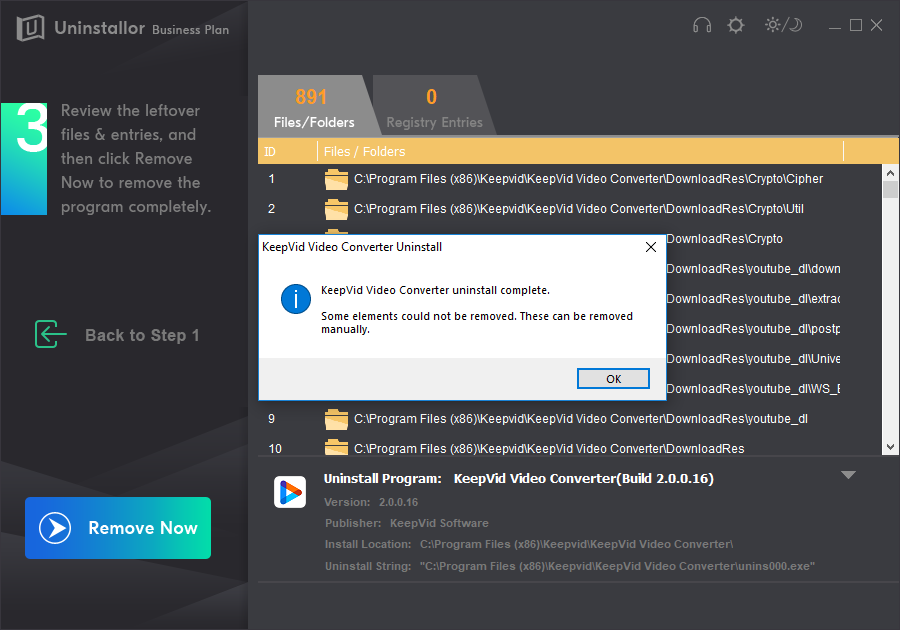The width and height of the screenshot is (900, 630).
Task: Click the Files / Folders column header
Action: pyautogui.click(x=364, y=151)
